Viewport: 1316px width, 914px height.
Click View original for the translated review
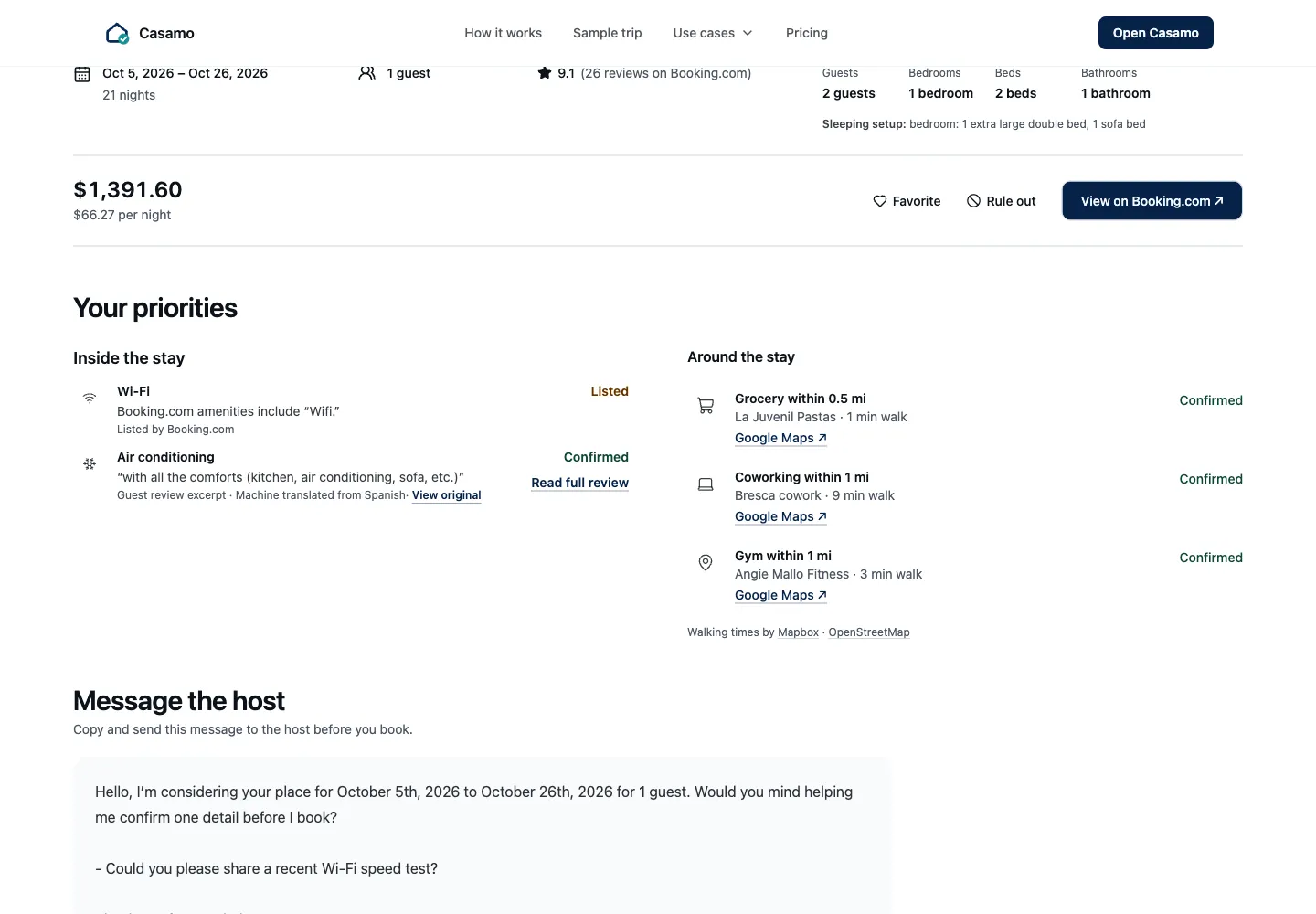tap(447, 495)
